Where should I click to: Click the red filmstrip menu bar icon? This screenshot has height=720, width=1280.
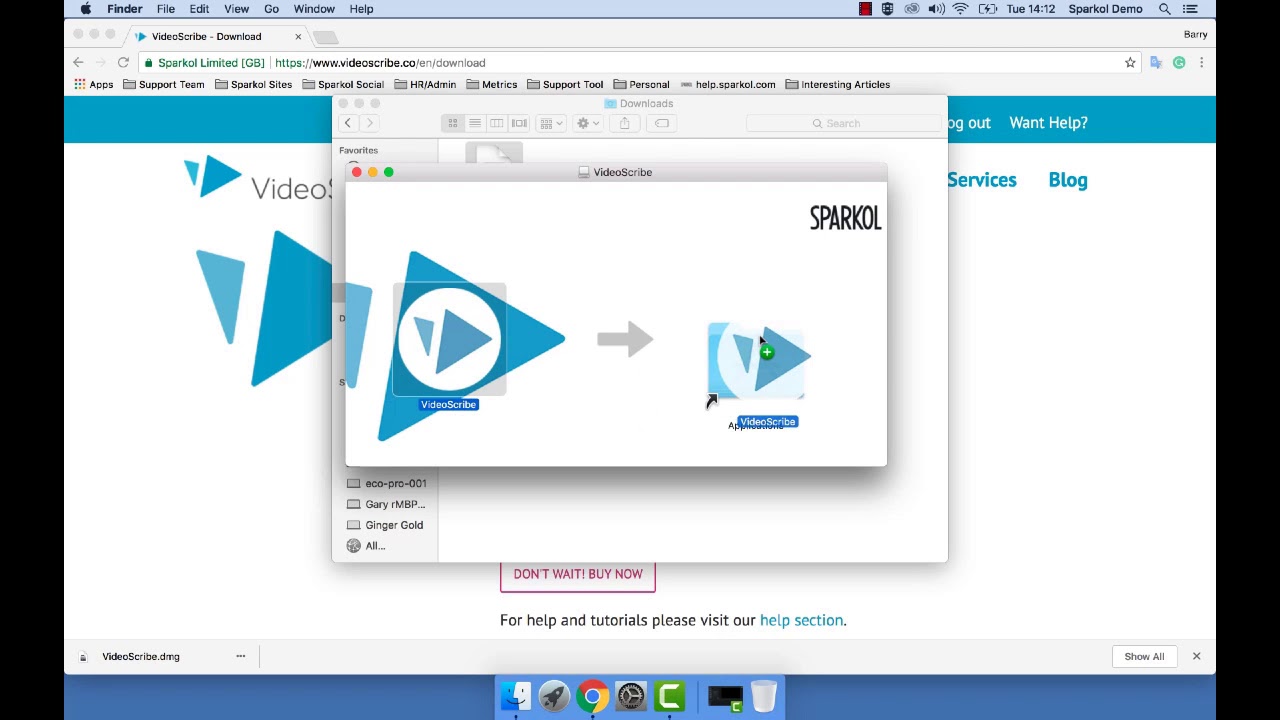coord(865,9)
